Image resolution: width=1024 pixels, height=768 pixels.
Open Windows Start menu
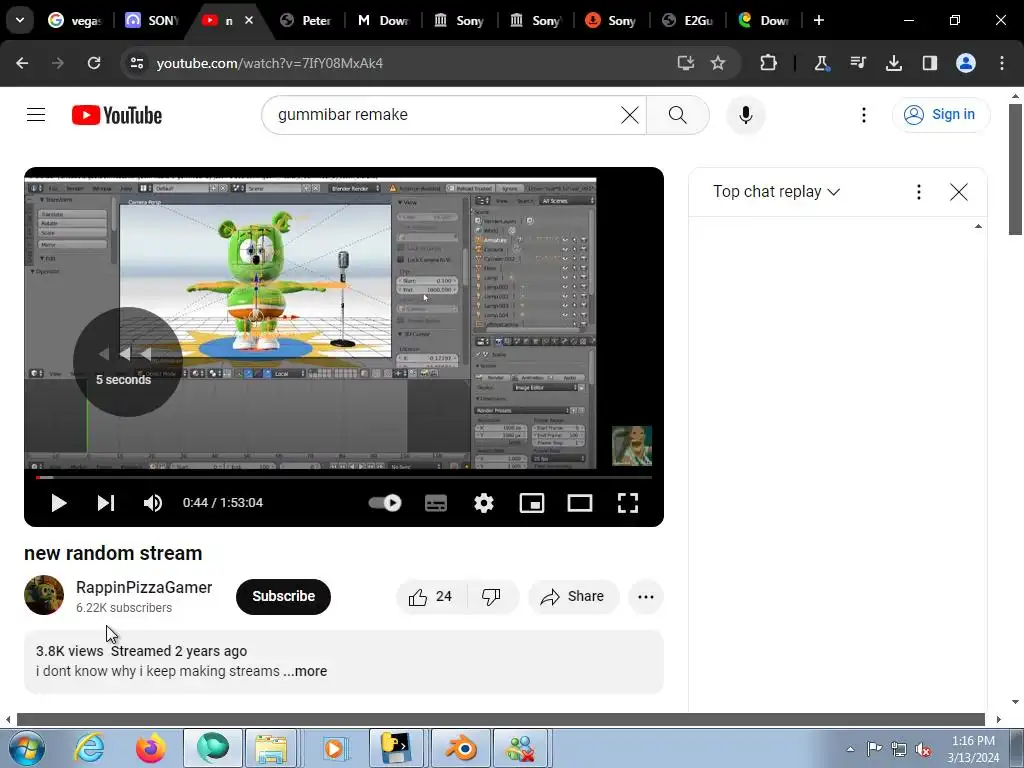(x=27, y=748)
